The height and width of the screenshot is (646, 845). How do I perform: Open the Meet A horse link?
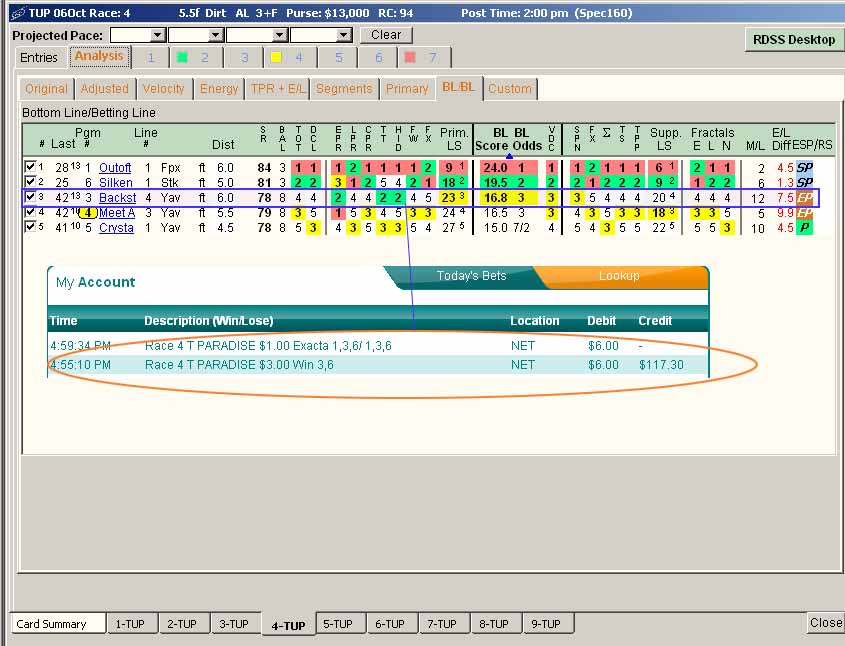(117, 213)
